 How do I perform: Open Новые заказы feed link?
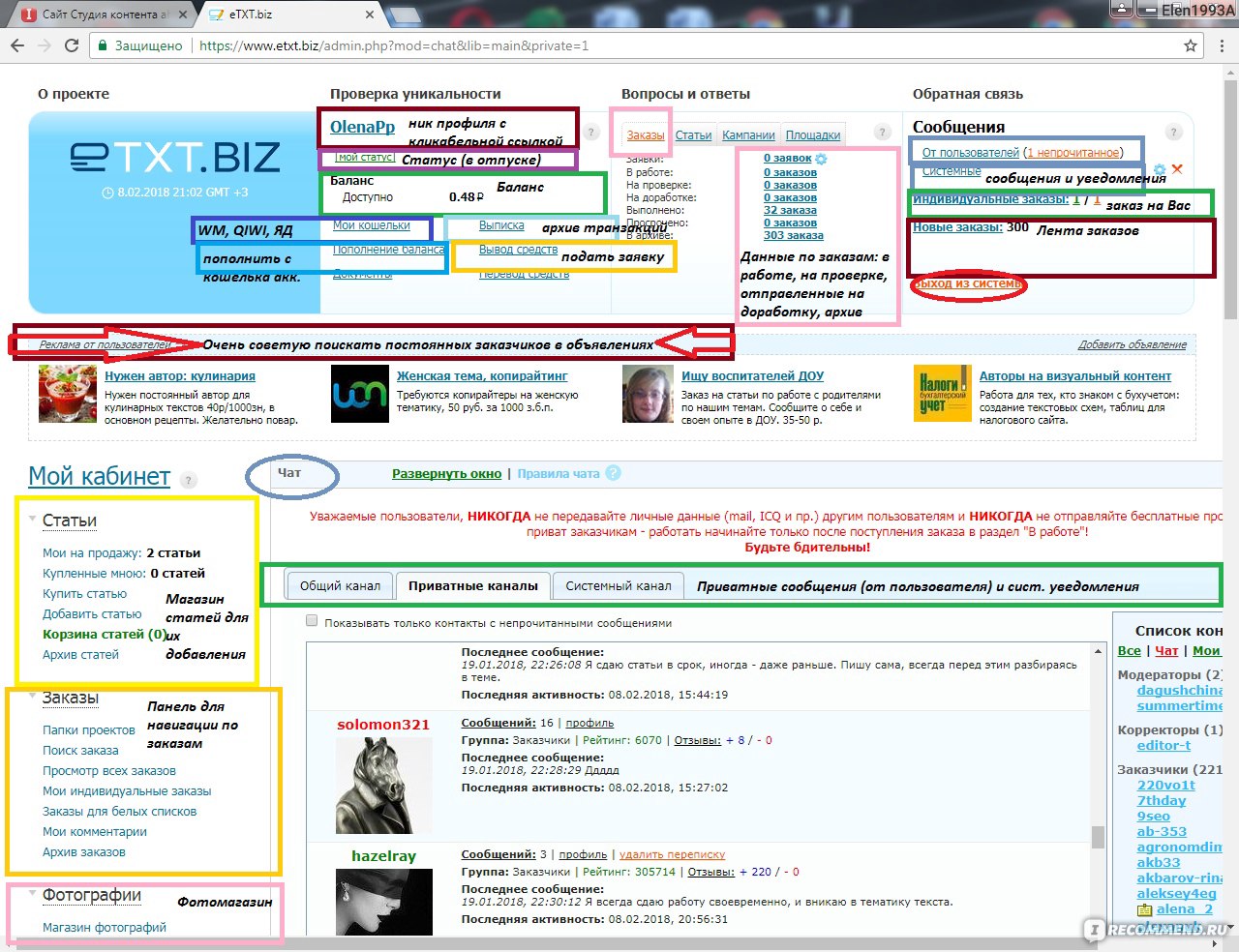click(957, 226)
